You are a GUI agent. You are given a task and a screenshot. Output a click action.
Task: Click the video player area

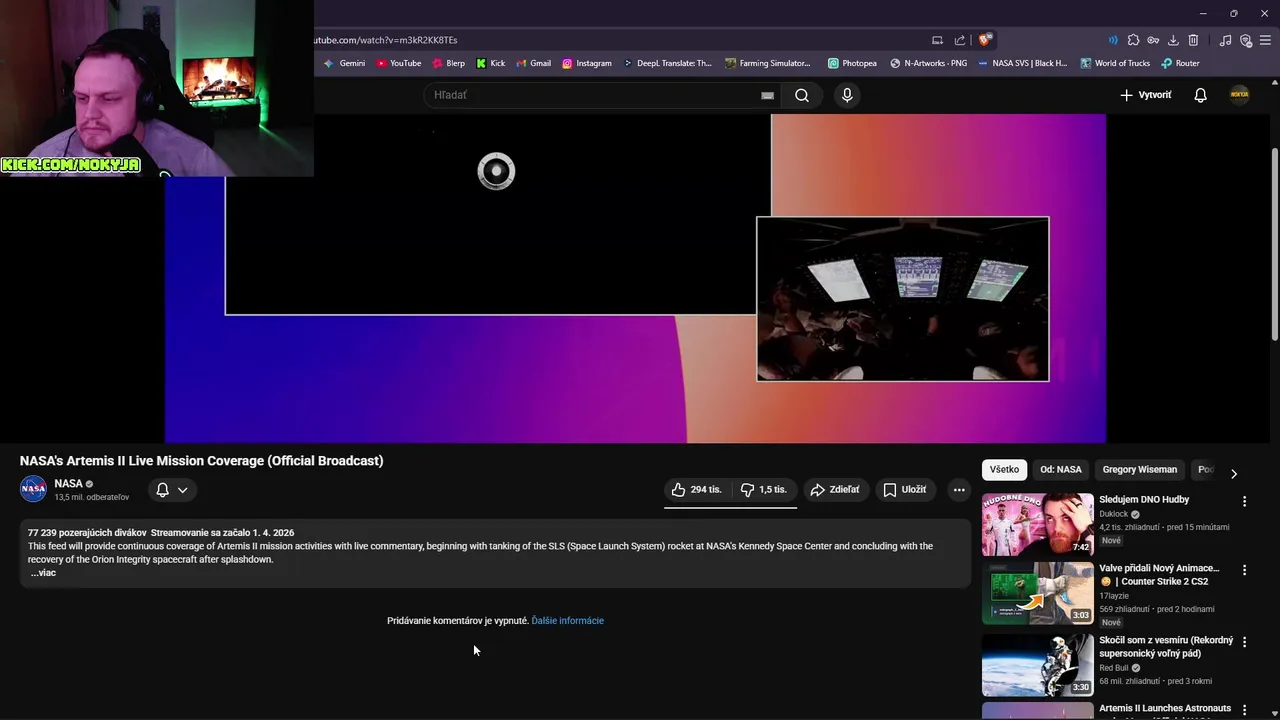[635, 278]
